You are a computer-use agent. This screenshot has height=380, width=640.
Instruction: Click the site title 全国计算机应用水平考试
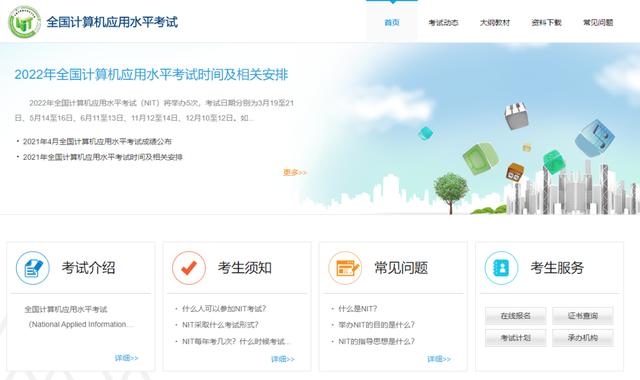tap(112, 22)
